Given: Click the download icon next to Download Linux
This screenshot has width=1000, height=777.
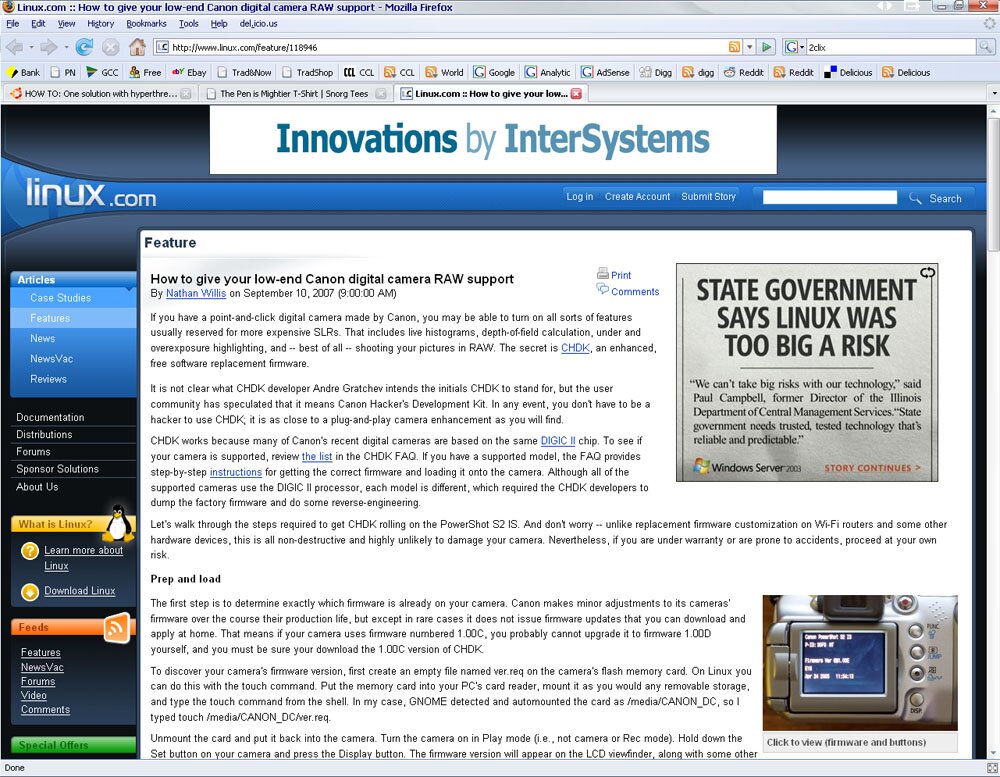Looking at the screenshot, I should (x=30, y=592).
